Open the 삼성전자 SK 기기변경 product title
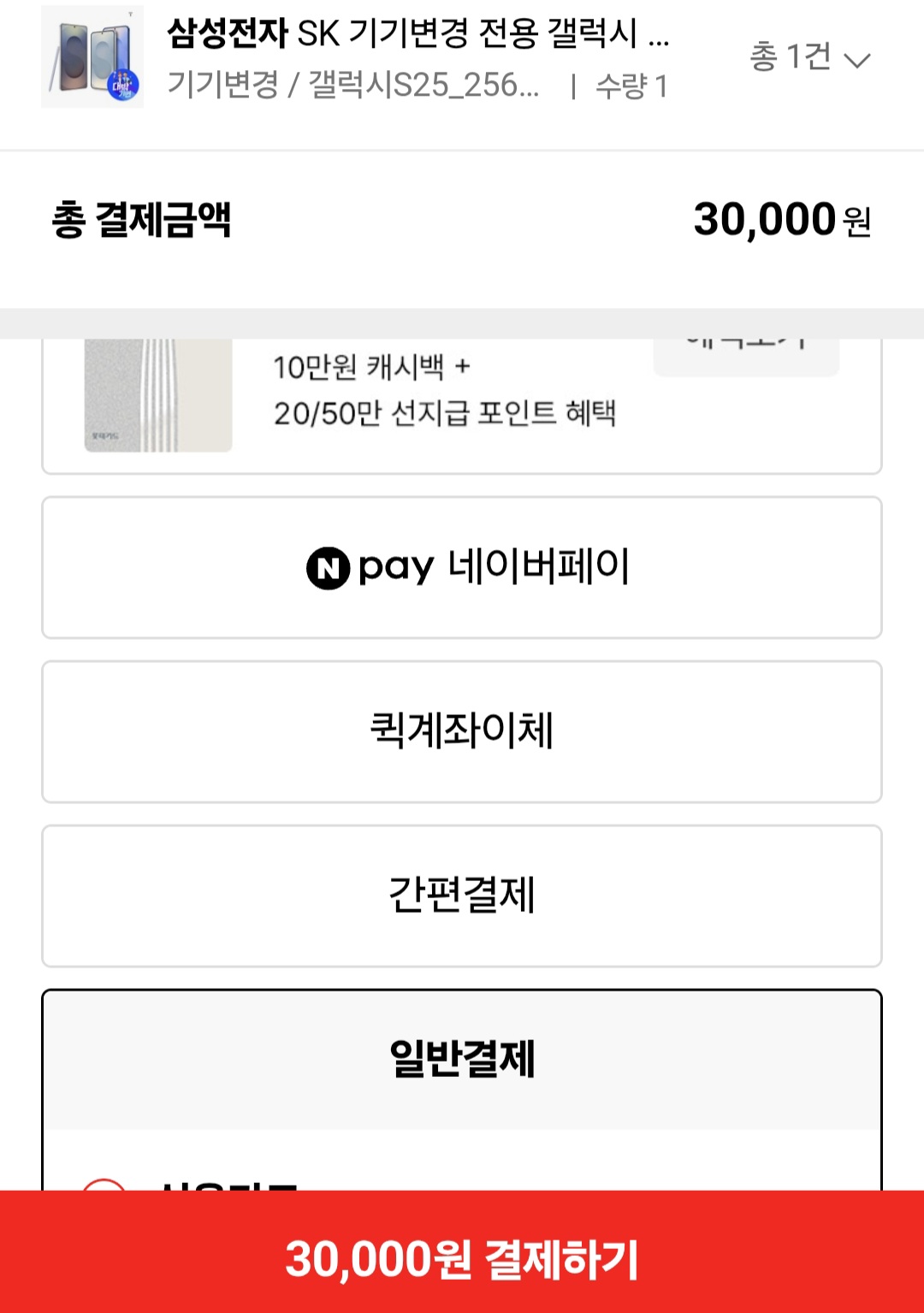The height and width of the screenshot is (1313, 924). (418, 34)
